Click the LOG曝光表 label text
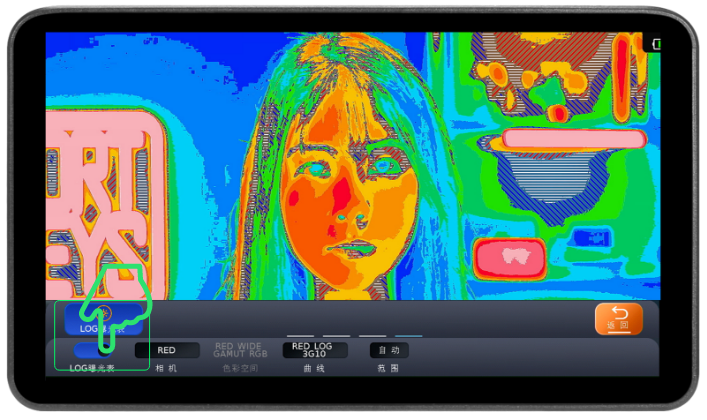This screenshot has height=420, width=707. point(92,368)
